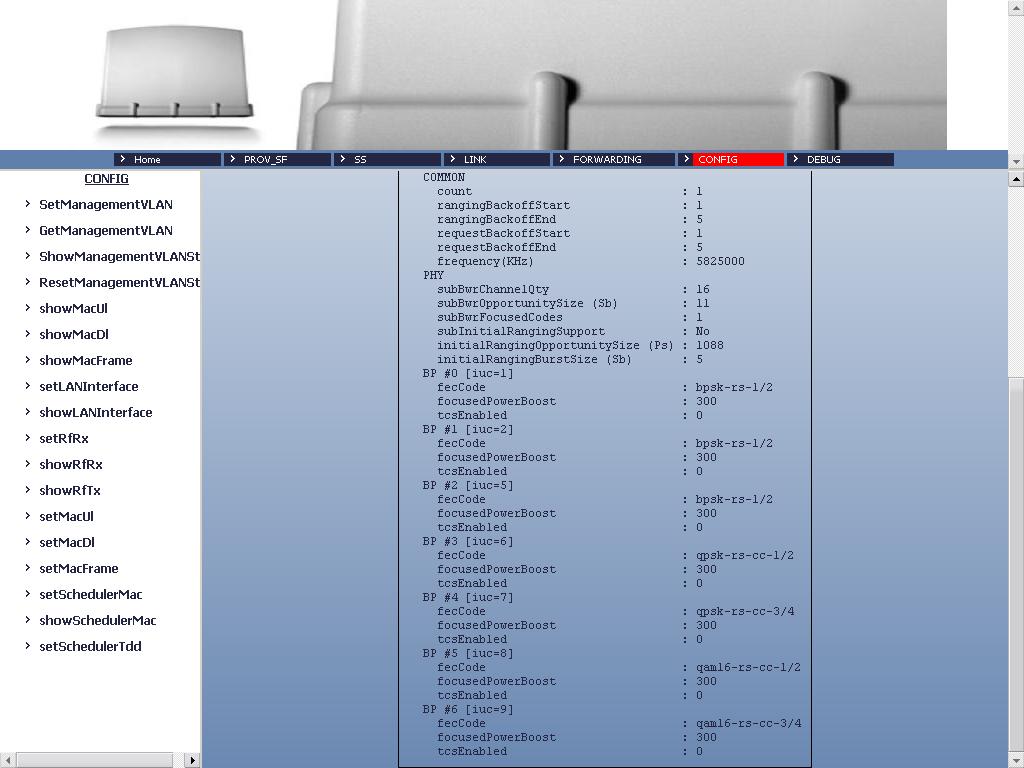
Task: Click the subInitialRangingSupport value No
Action: pyautogui.click(x=703, y=332)
